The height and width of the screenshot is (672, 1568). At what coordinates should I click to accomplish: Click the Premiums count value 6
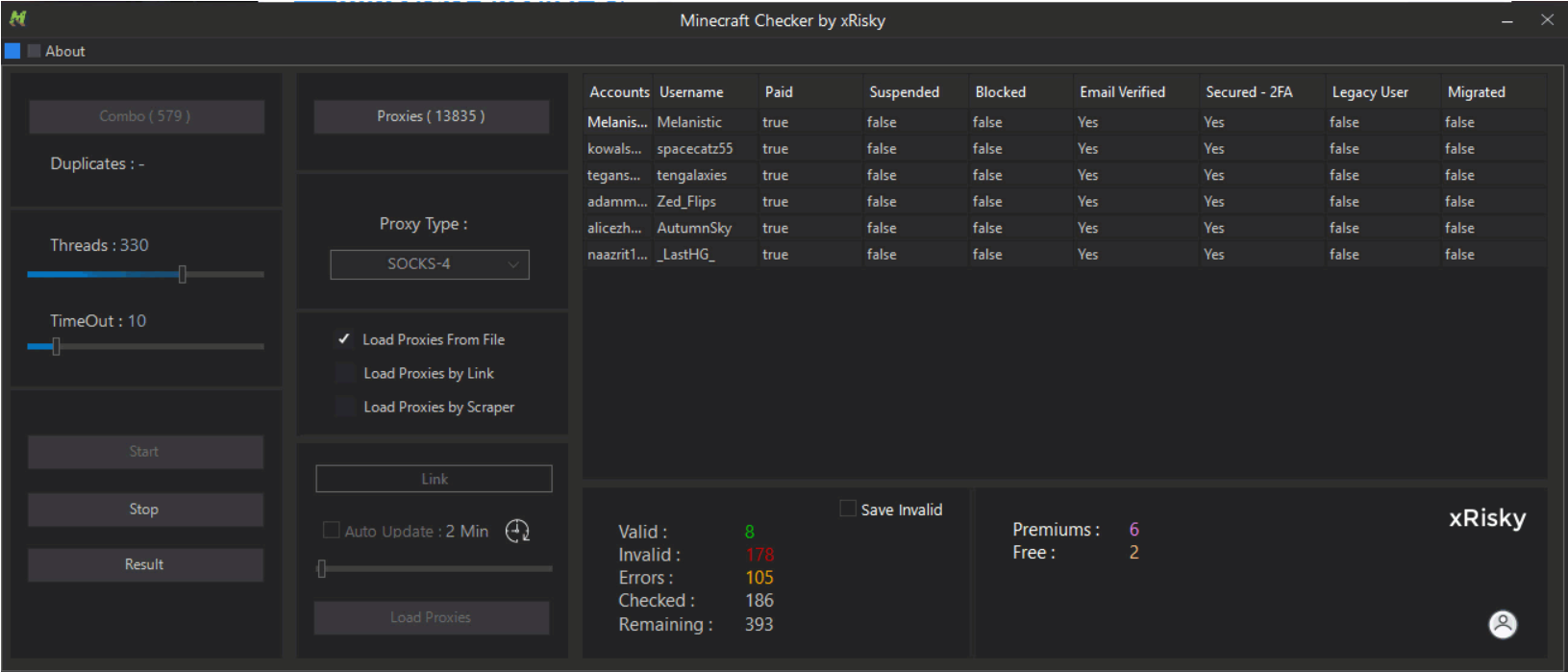coord(1134,530)
